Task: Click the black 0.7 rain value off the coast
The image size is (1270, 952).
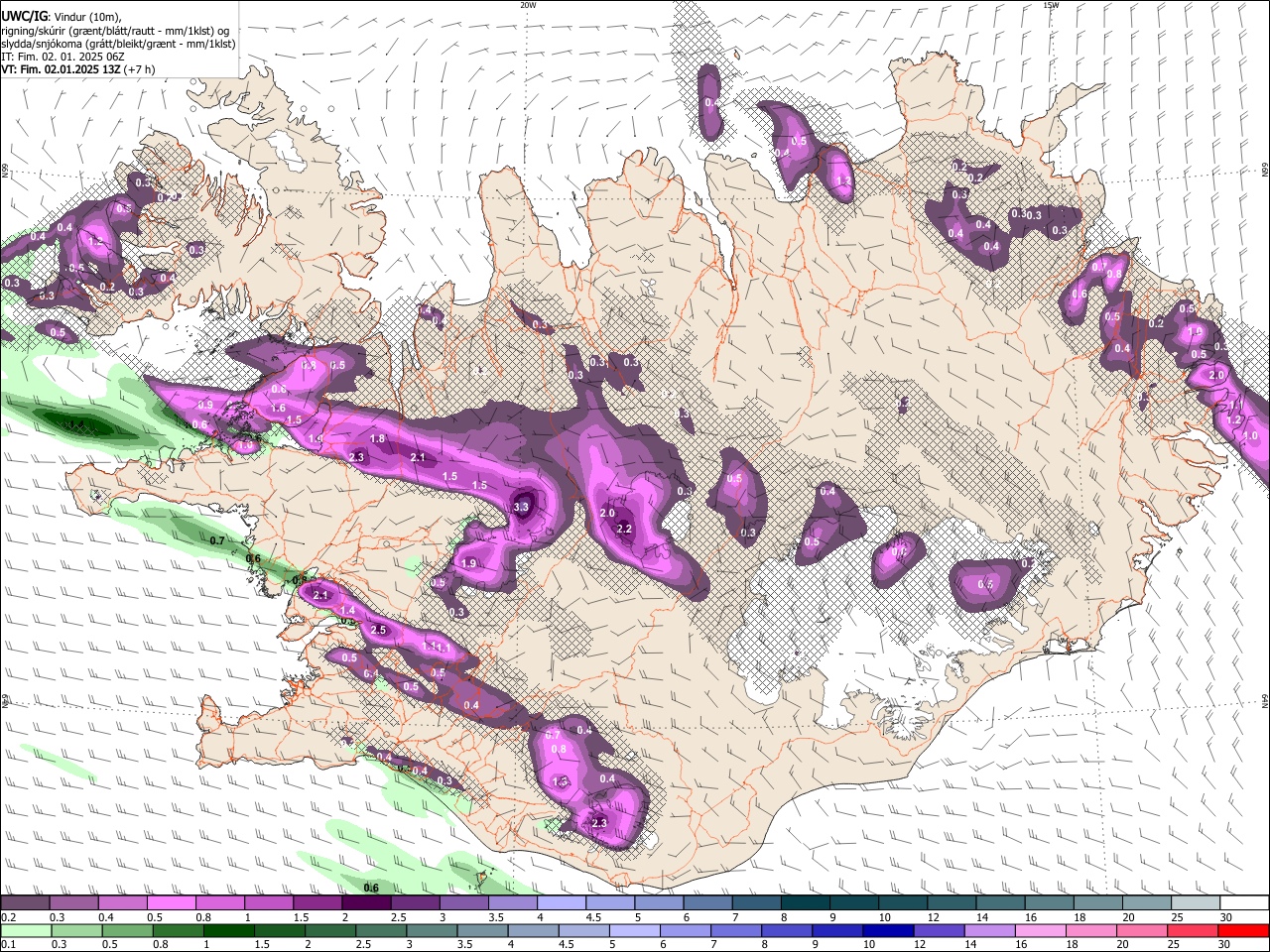Action: [218, 540]
